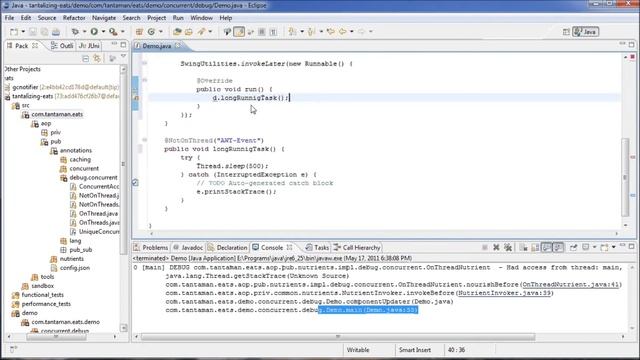
Task: Select the Demo.java editor tab
Action: 157,46
